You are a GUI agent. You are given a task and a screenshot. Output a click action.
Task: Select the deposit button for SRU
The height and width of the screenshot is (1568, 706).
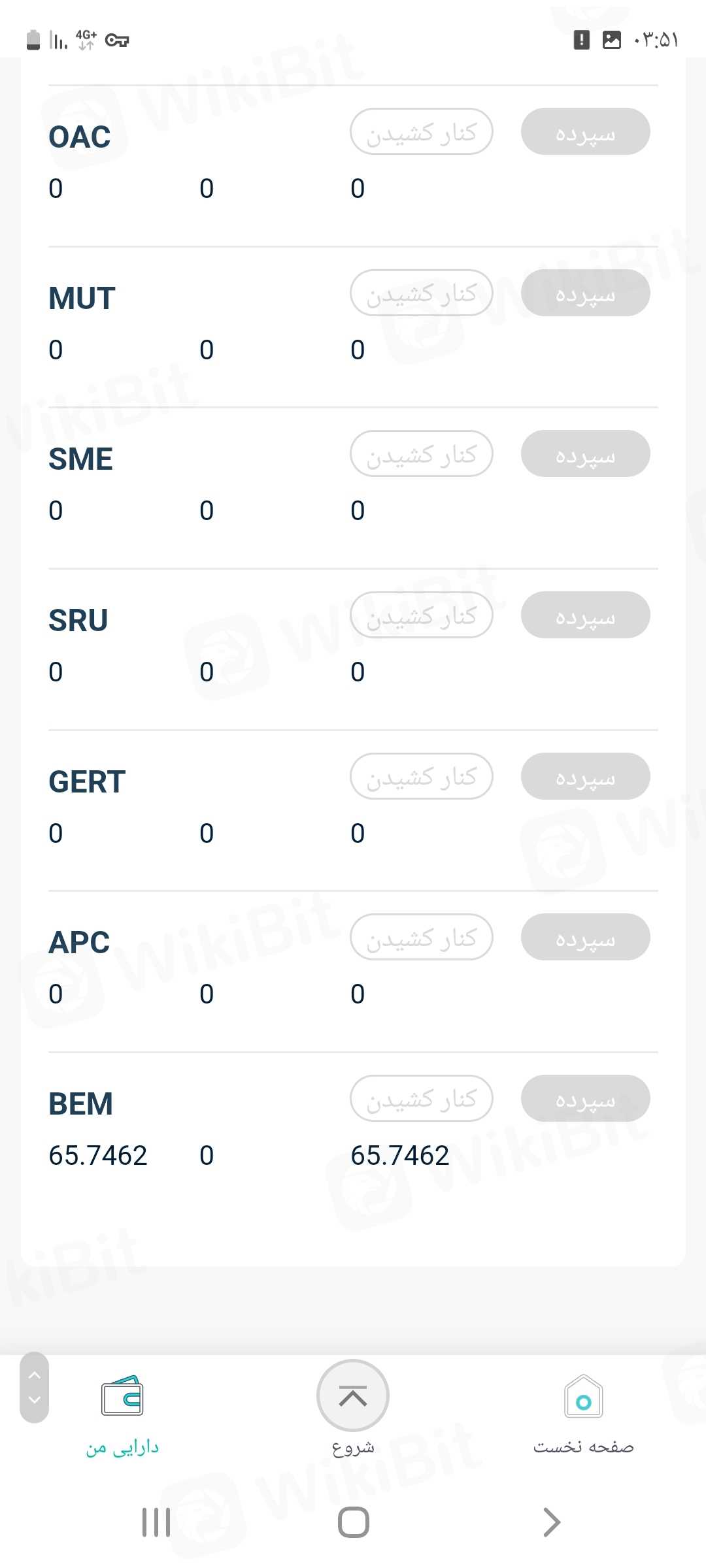tap(585, 615)
